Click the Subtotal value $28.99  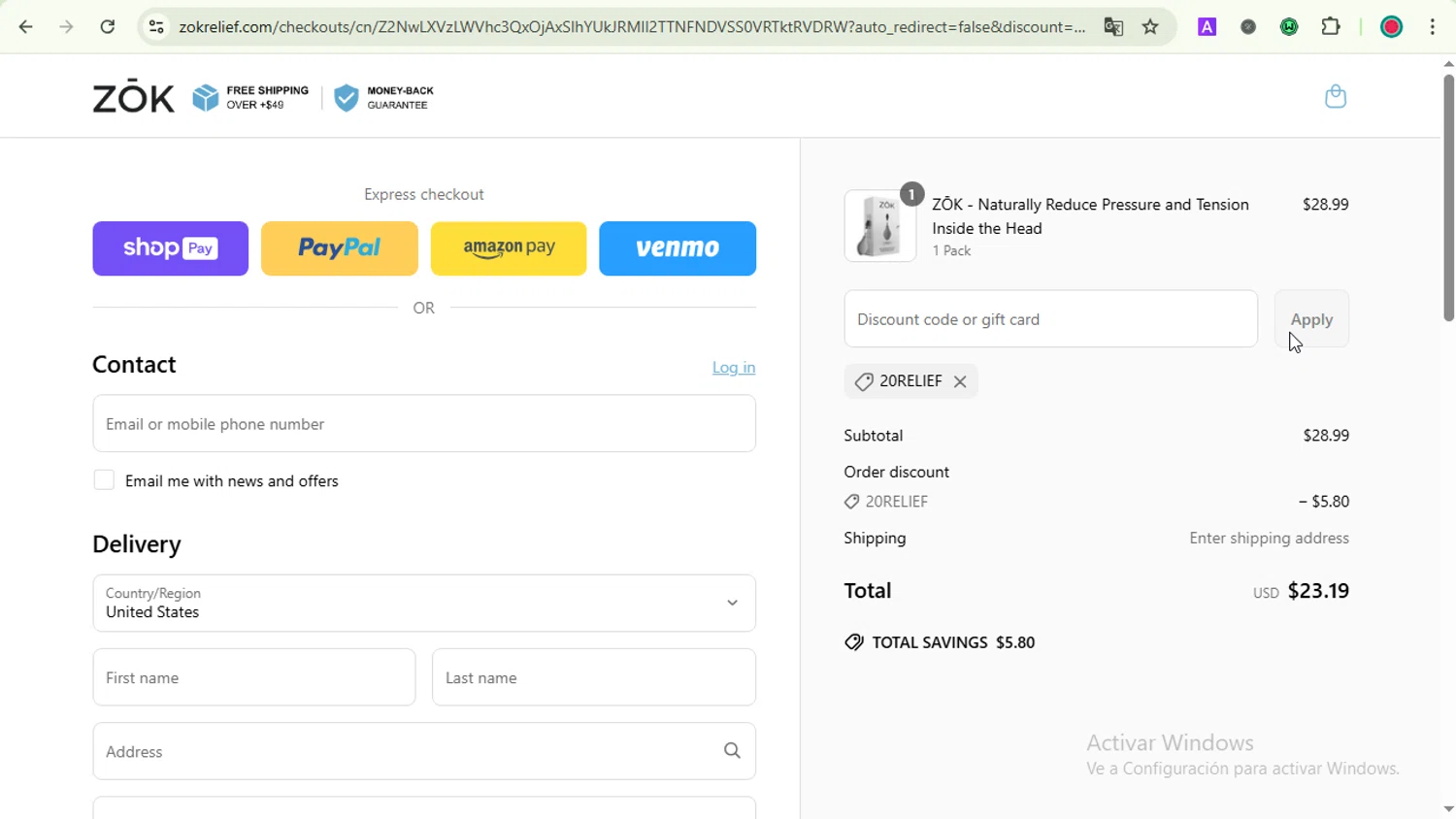pos(1326,436)
